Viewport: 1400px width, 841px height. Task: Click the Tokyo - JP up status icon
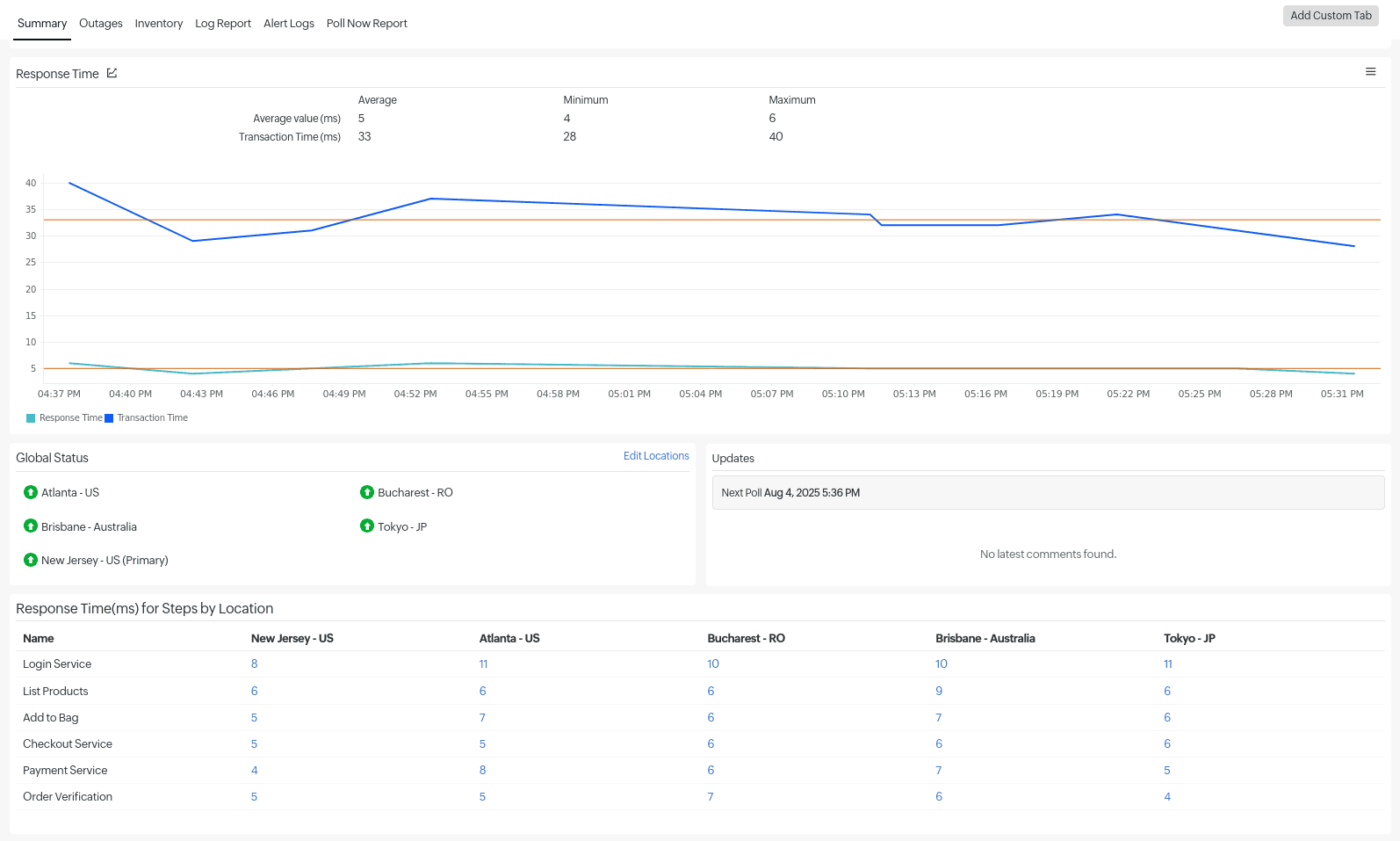coord(367,526)
